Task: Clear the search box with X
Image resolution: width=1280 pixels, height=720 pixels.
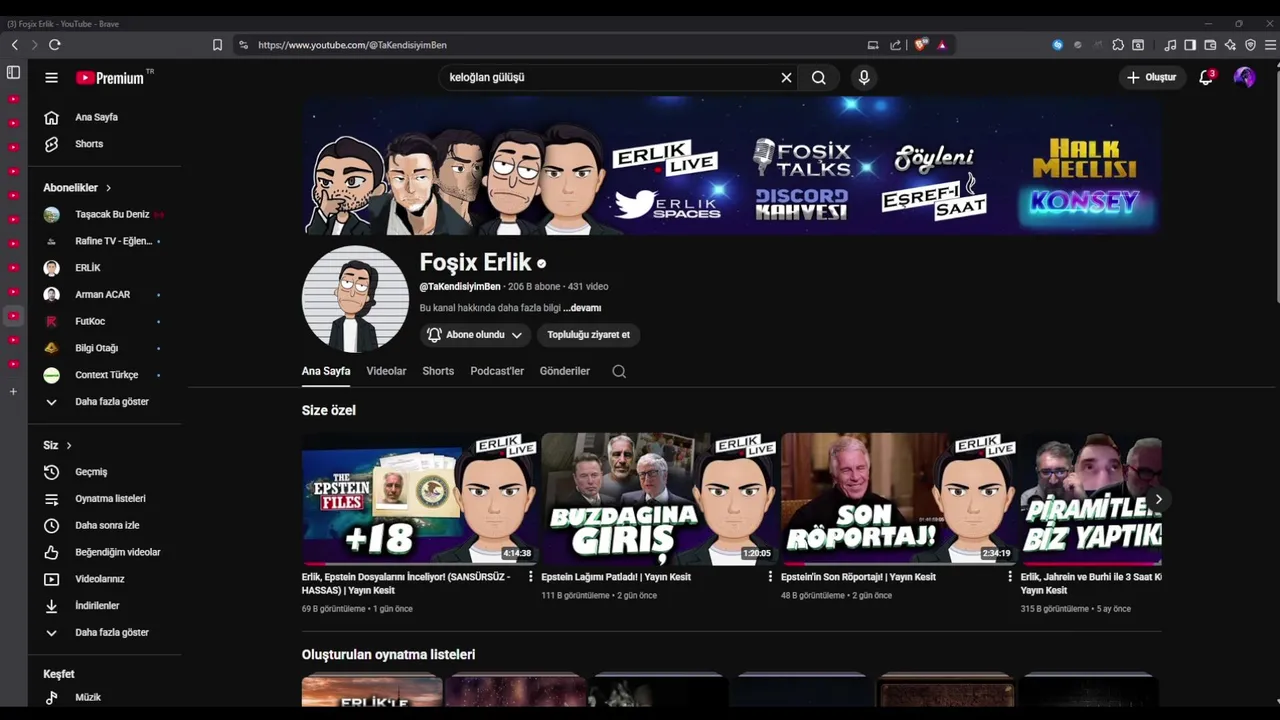Action: [x=786, y=77]
